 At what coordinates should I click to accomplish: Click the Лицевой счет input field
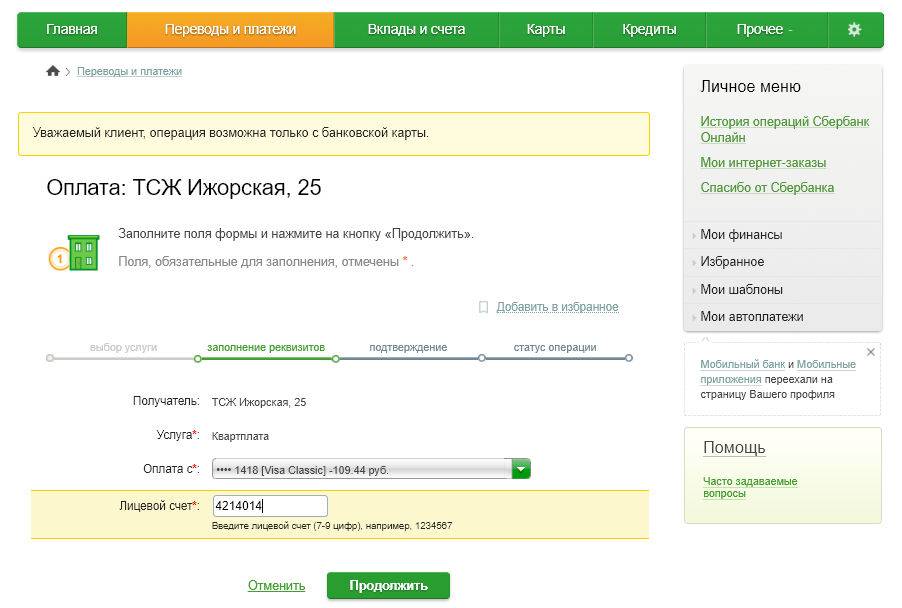tap(270, 506)
